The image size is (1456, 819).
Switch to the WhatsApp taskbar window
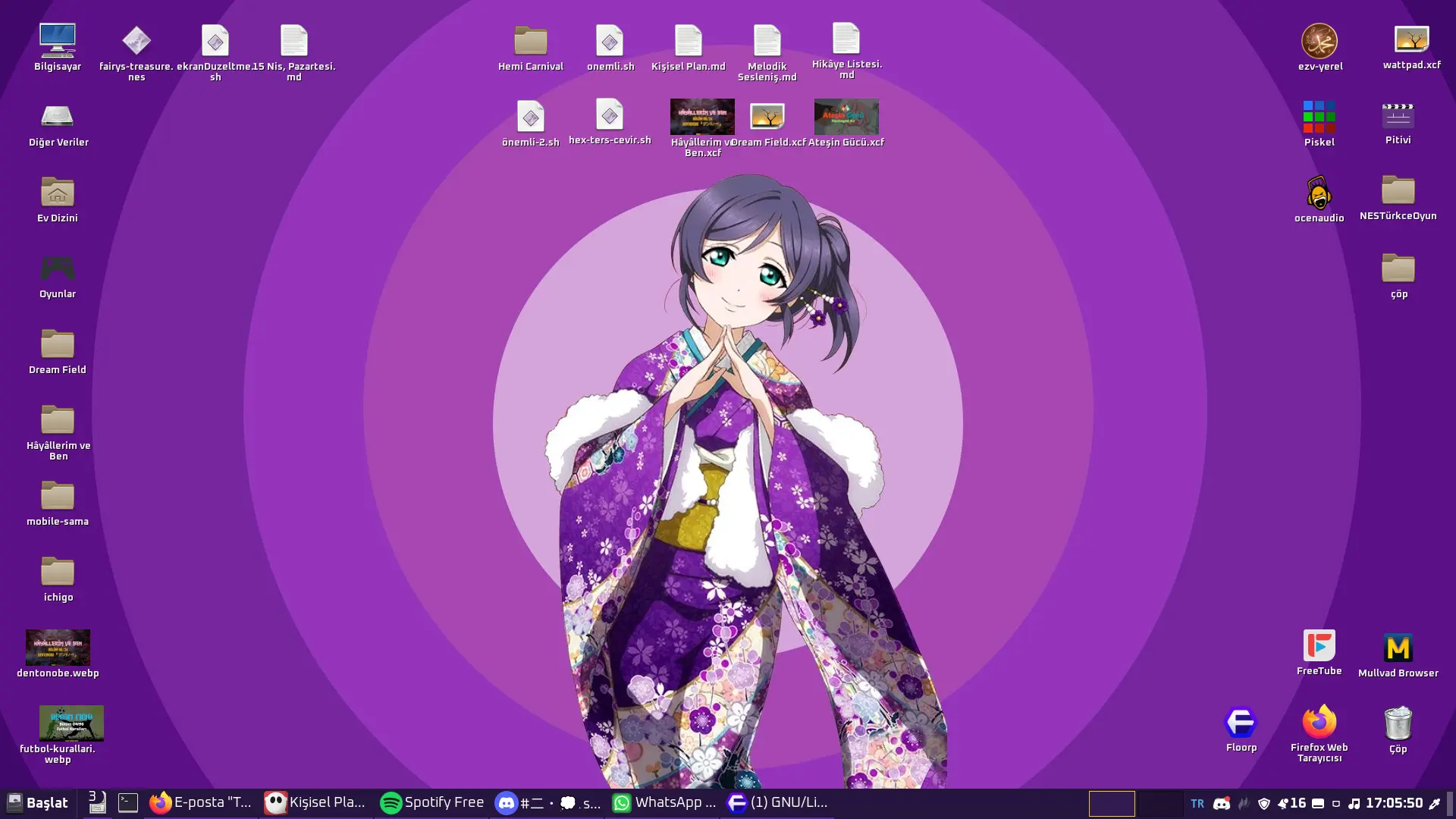pyautogui.click(x=664, y=803)
